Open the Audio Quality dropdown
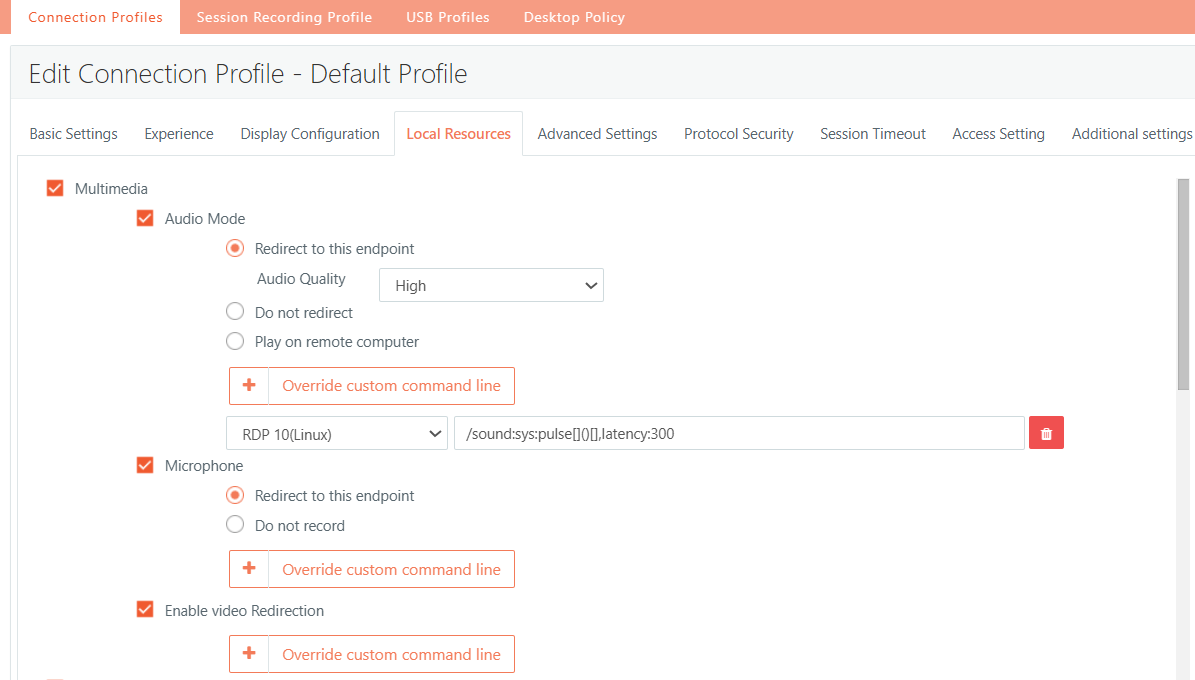The width and height of the screenshot is (1195, 680). [491, 285]
